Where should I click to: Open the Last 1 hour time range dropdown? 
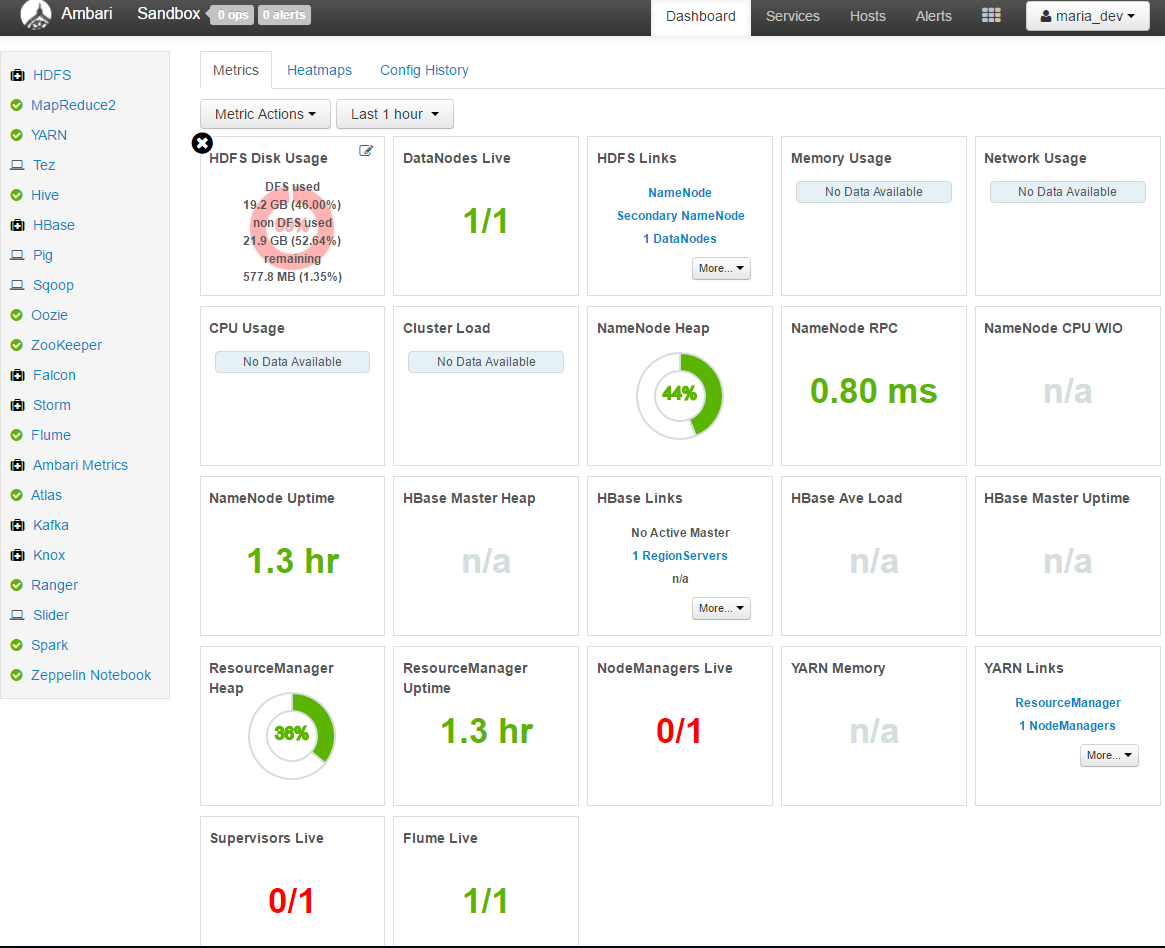[x=394, y=114]
